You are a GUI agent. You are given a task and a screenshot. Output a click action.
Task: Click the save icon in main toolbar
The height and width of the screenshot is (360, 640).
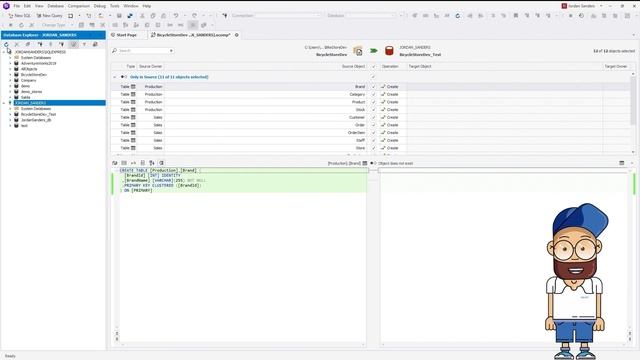click(x=119, y=16)
